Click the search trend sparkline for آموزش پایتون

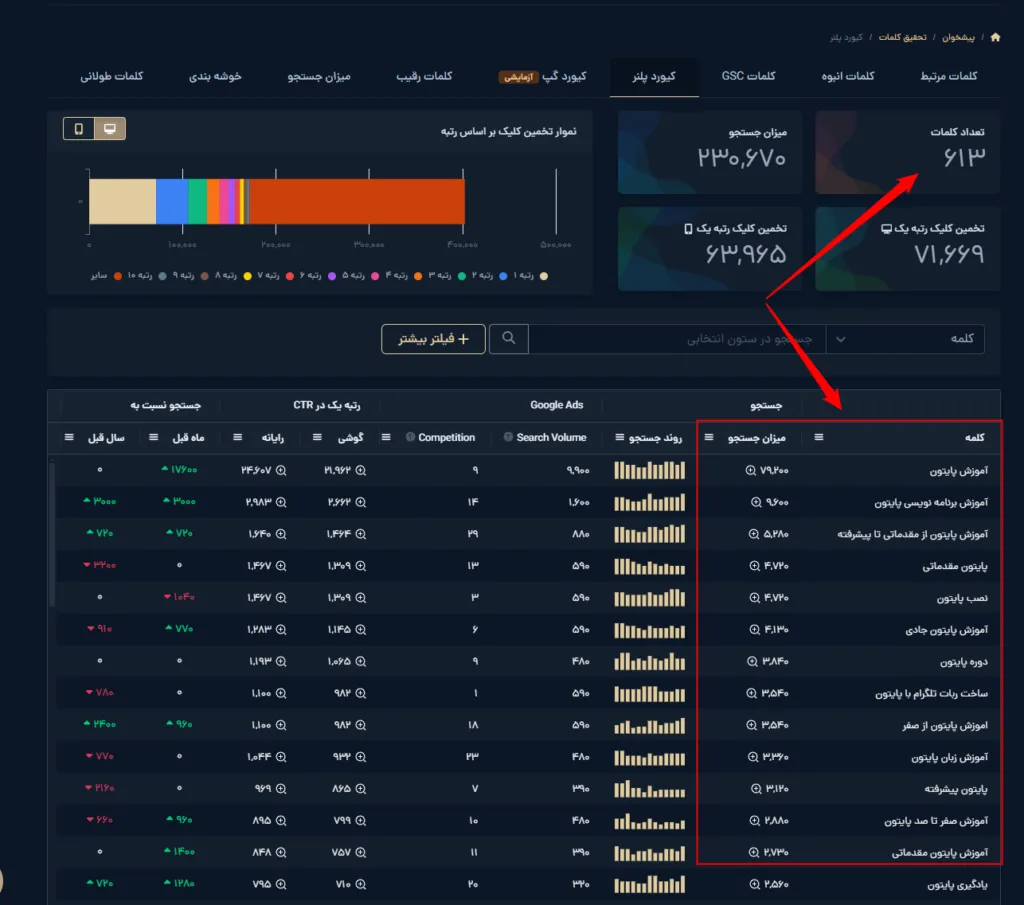click(649, 470)
